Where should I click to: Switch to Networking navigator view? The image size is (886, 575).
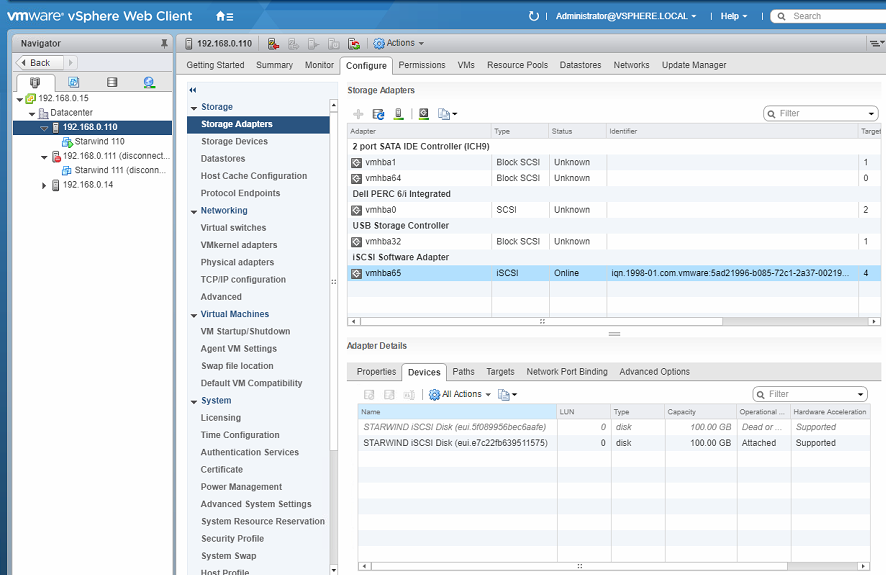(x=149, y=82)
